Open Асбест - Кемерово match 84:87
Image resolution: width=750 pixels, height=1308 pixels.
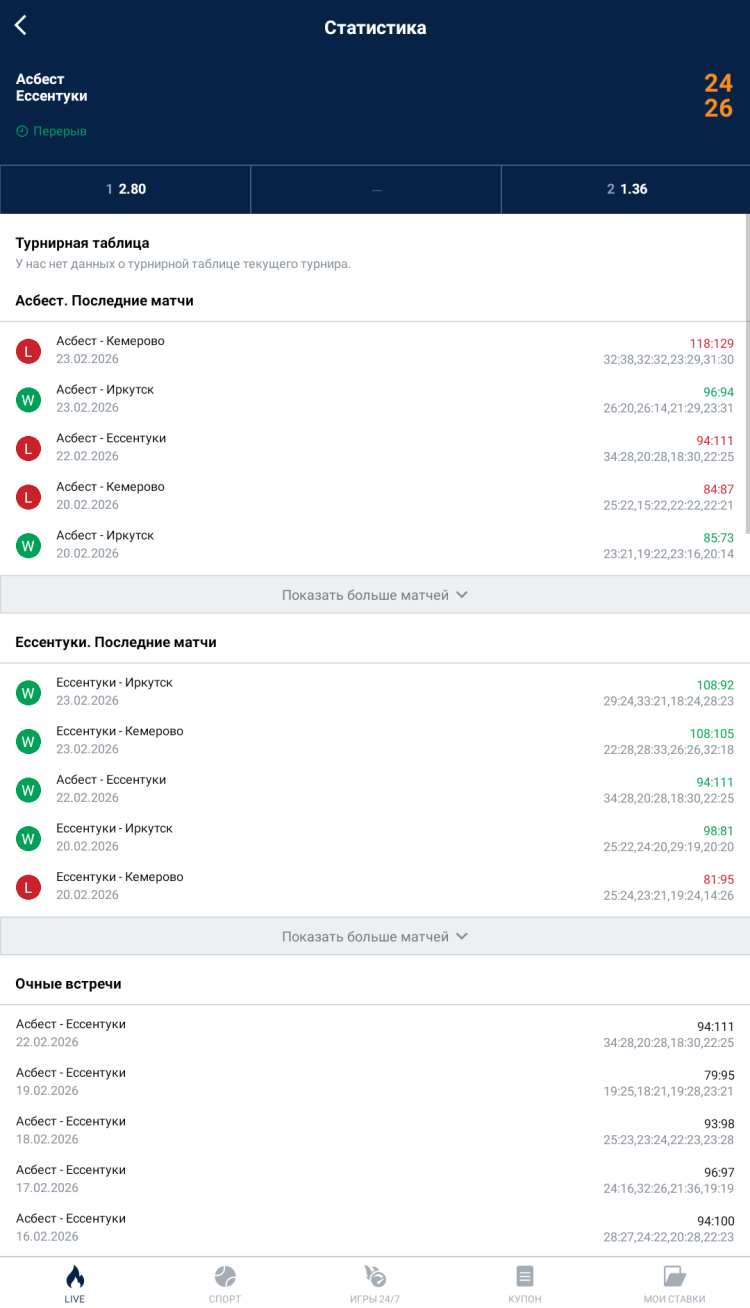coord(375,496)
